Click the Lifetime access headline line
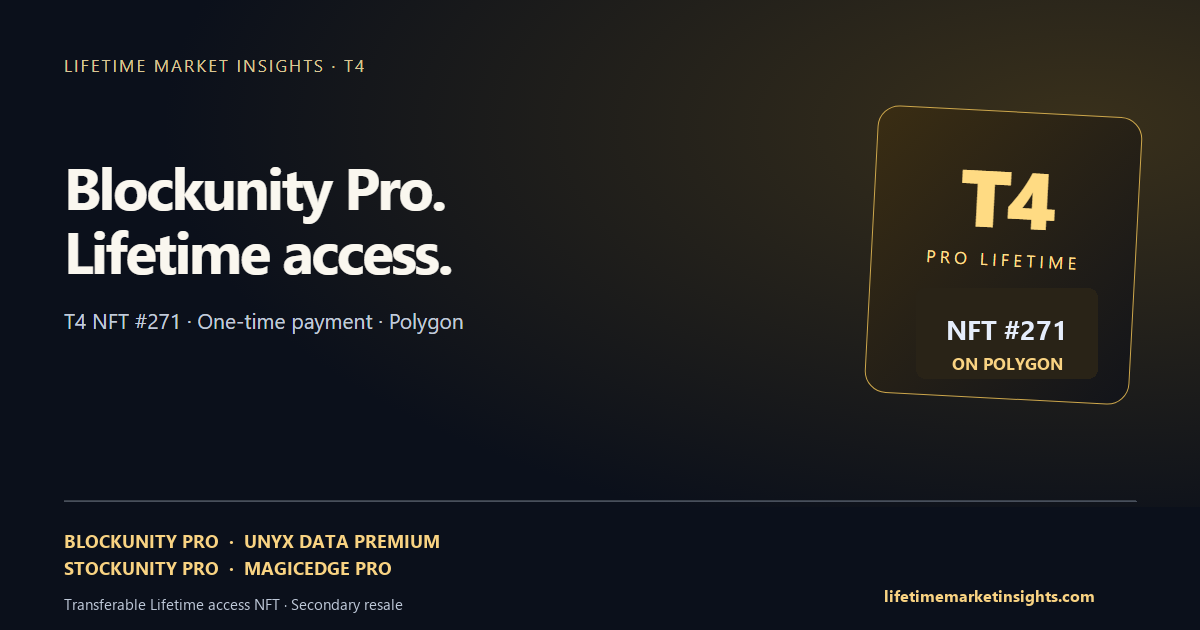 coord(258,254)
